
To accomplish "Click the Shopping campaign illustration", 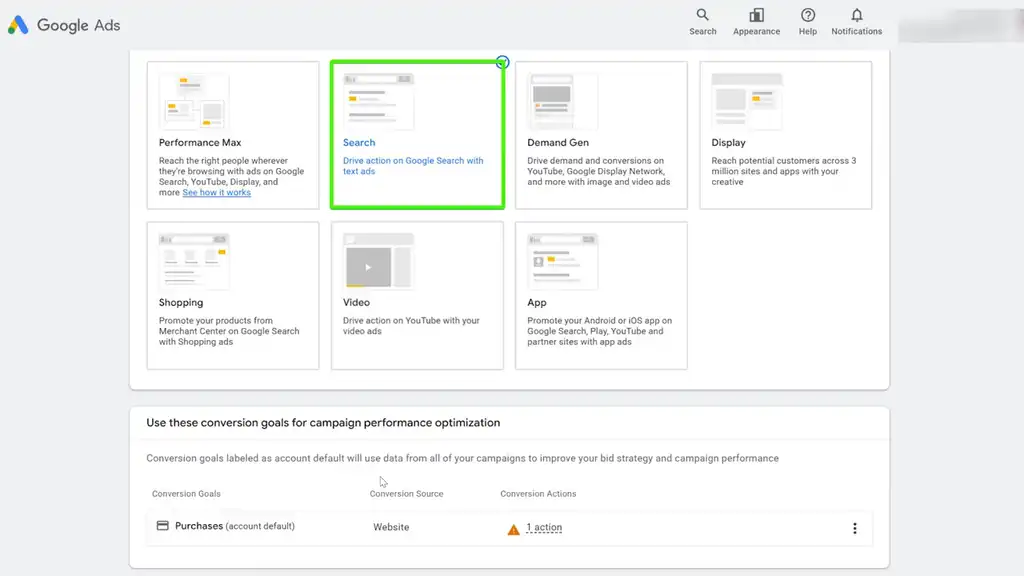I will click(194, 261).
